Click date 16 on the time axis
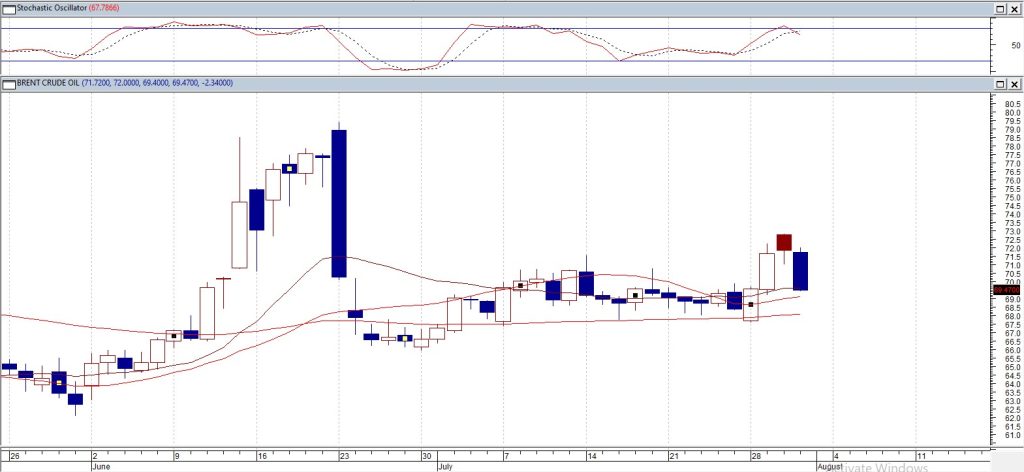Image resolution: width=1024 pixels, height=472 pixels. pos(261,453)
